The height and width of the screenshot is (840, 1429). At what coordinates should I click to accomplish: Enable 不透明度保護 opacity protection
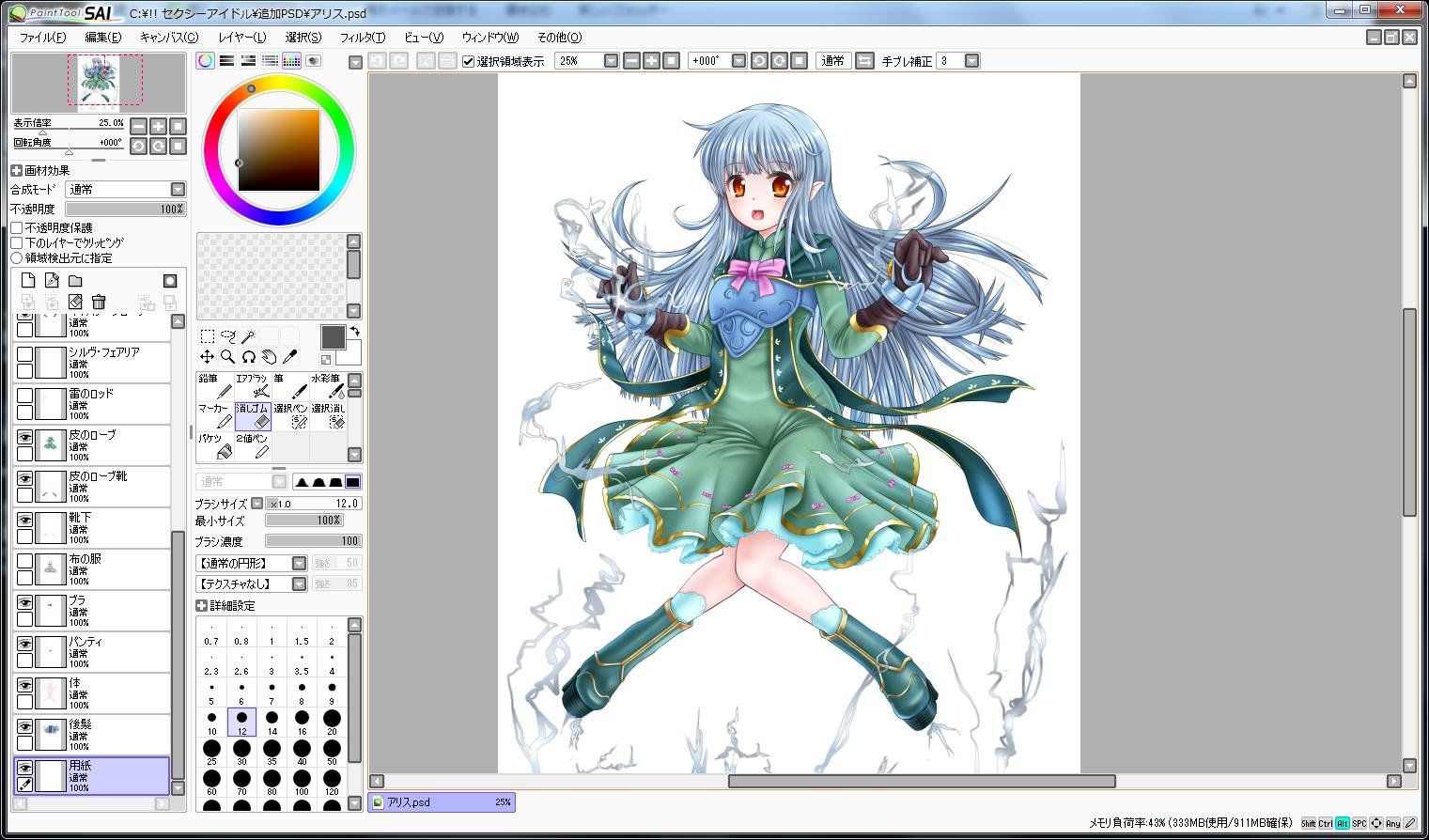[x=17, y=228]
